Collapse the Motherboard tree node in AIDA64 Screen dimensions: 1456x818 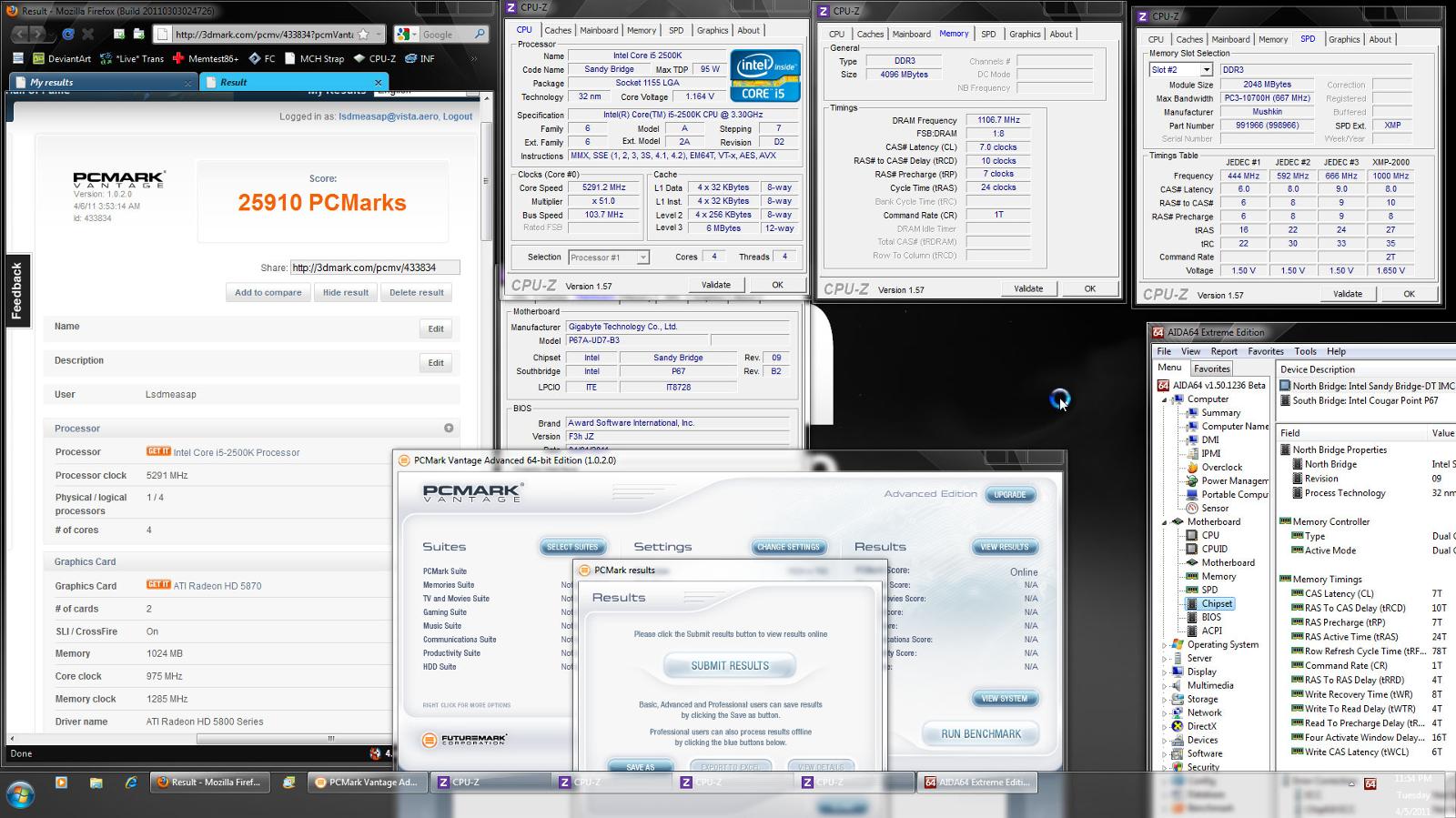click(1164, 522)
